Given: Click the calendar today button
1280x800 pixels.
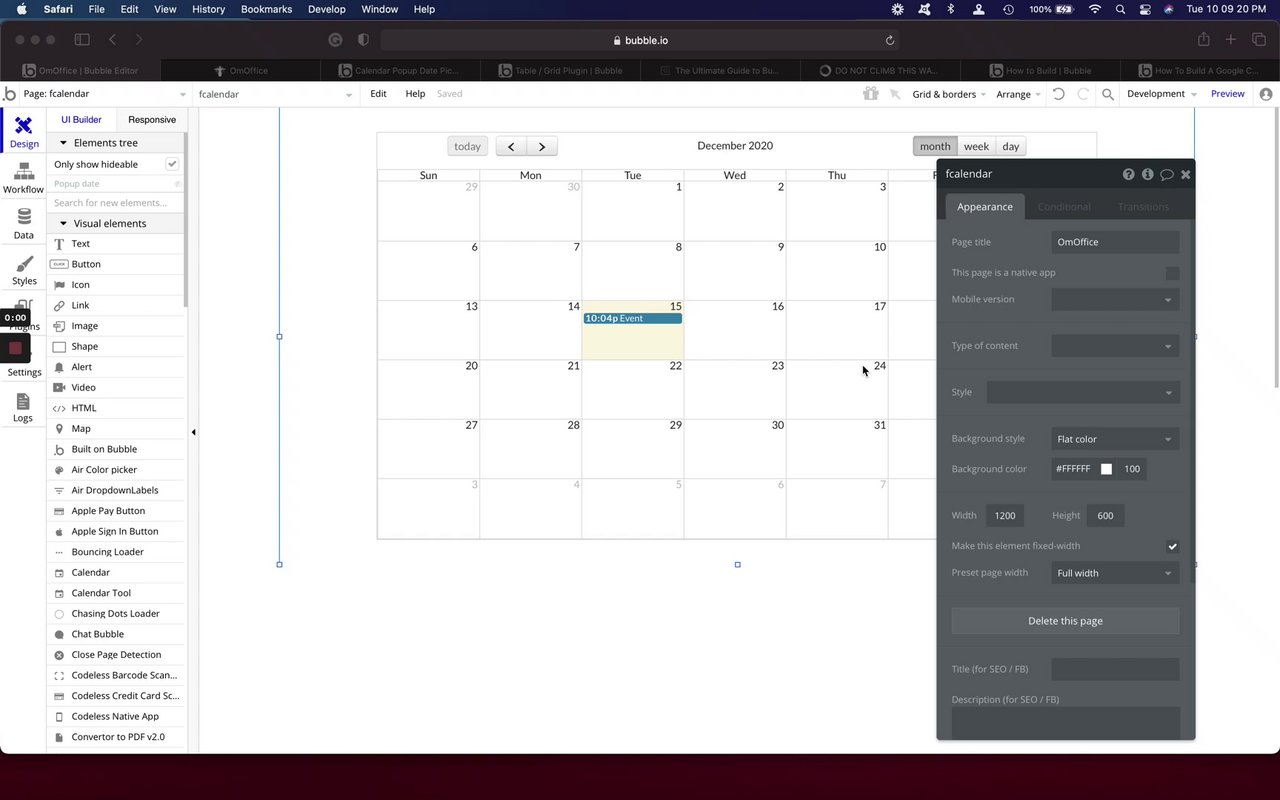Looking at the screenshot, I should coord(467,146).
